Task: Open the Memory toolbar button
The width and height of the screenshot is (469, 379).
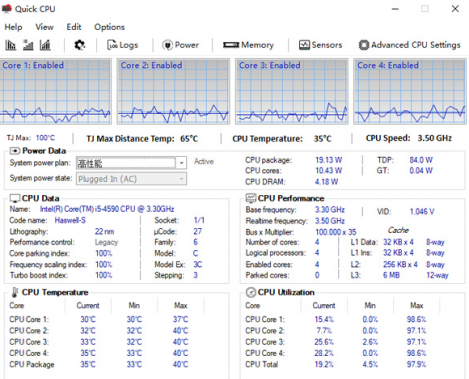Action: pos(248,45)
